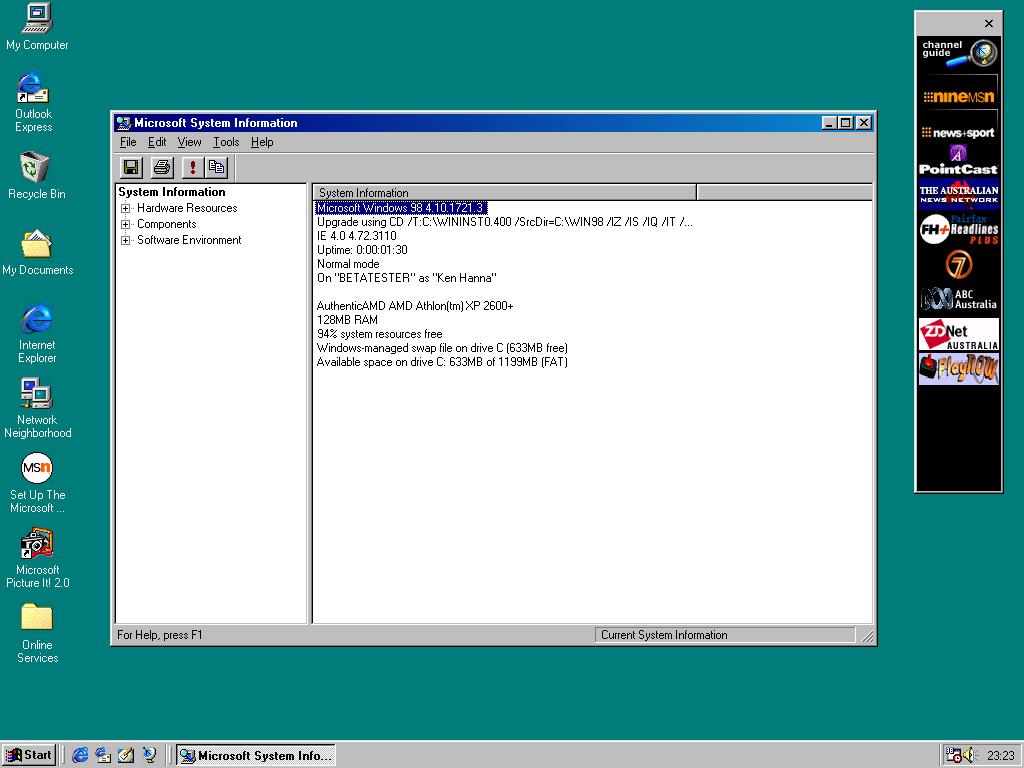Select the Outlook Express desktop icon
This screenshot has width=1024, height=768.
tap(33, 103)
